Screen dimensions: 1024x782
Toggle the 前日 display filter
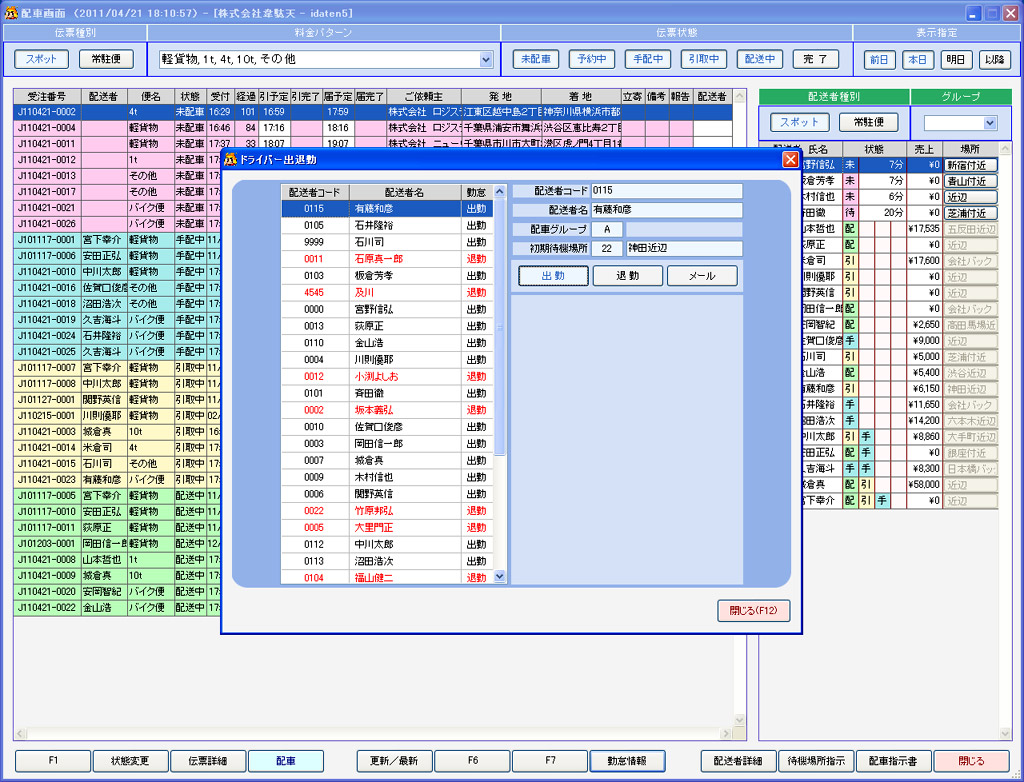(x=880, y=59)
